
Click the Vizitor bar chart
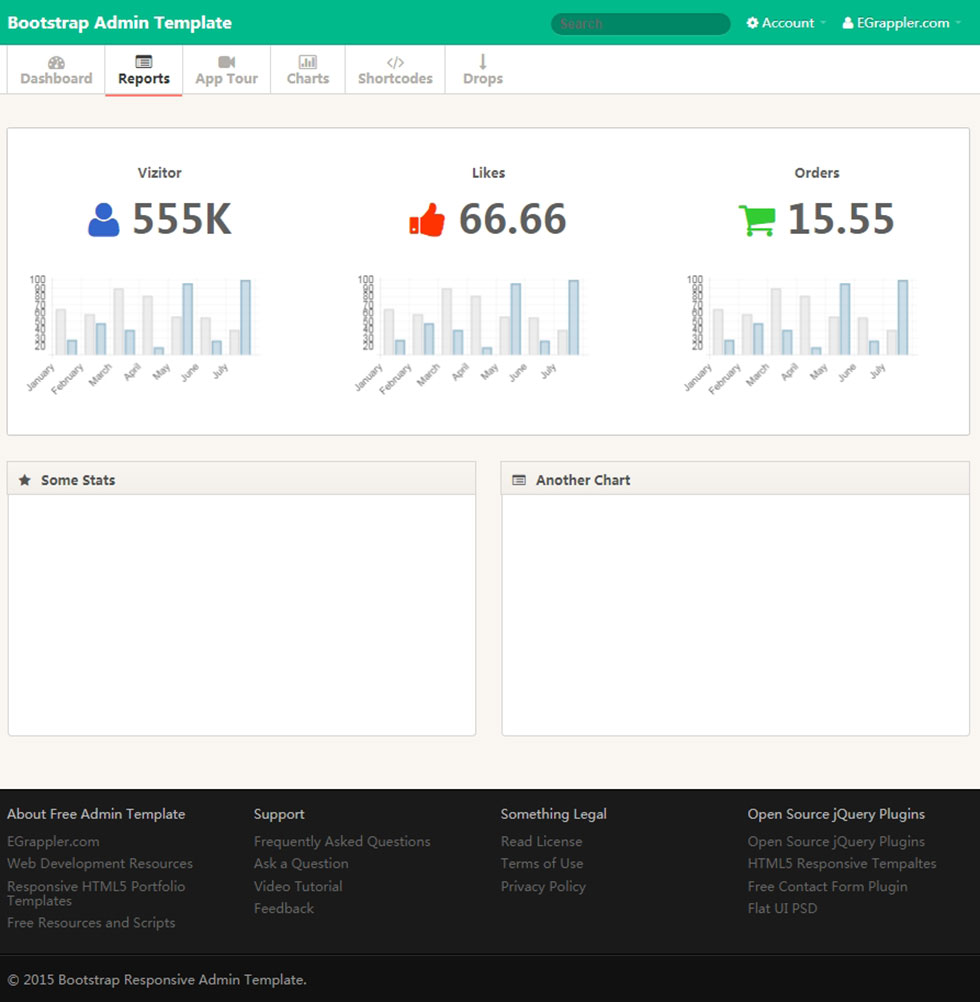click(x=143, y=334)
